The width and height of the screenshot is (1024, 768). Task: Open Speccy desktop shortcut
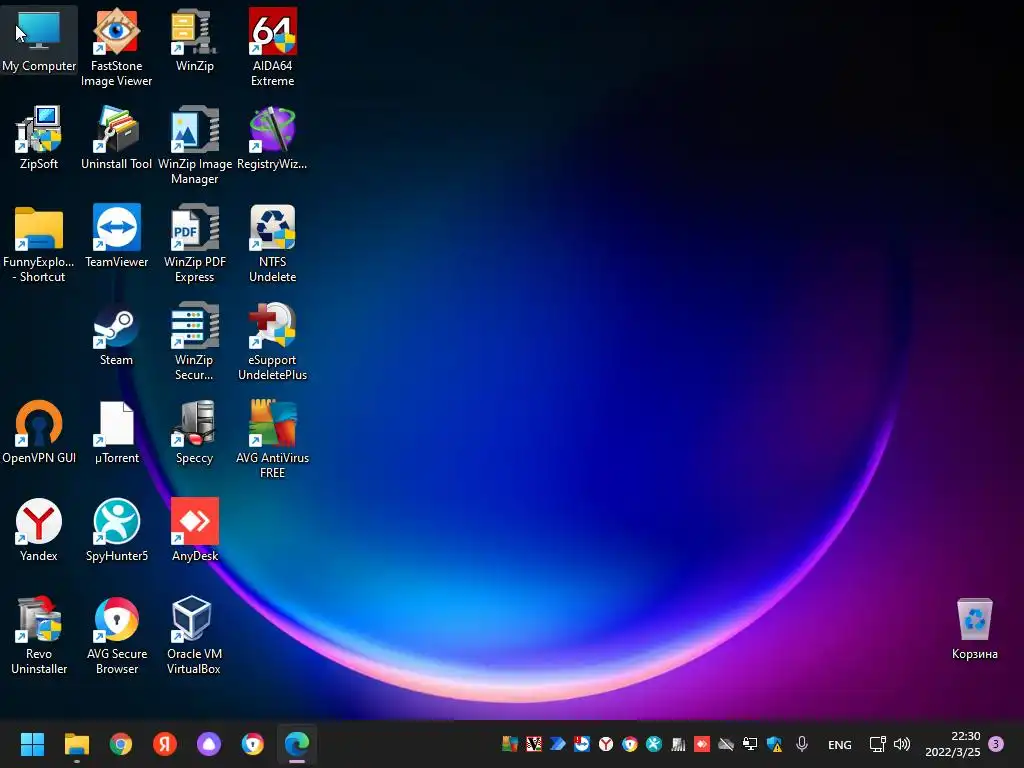[195, 431]
